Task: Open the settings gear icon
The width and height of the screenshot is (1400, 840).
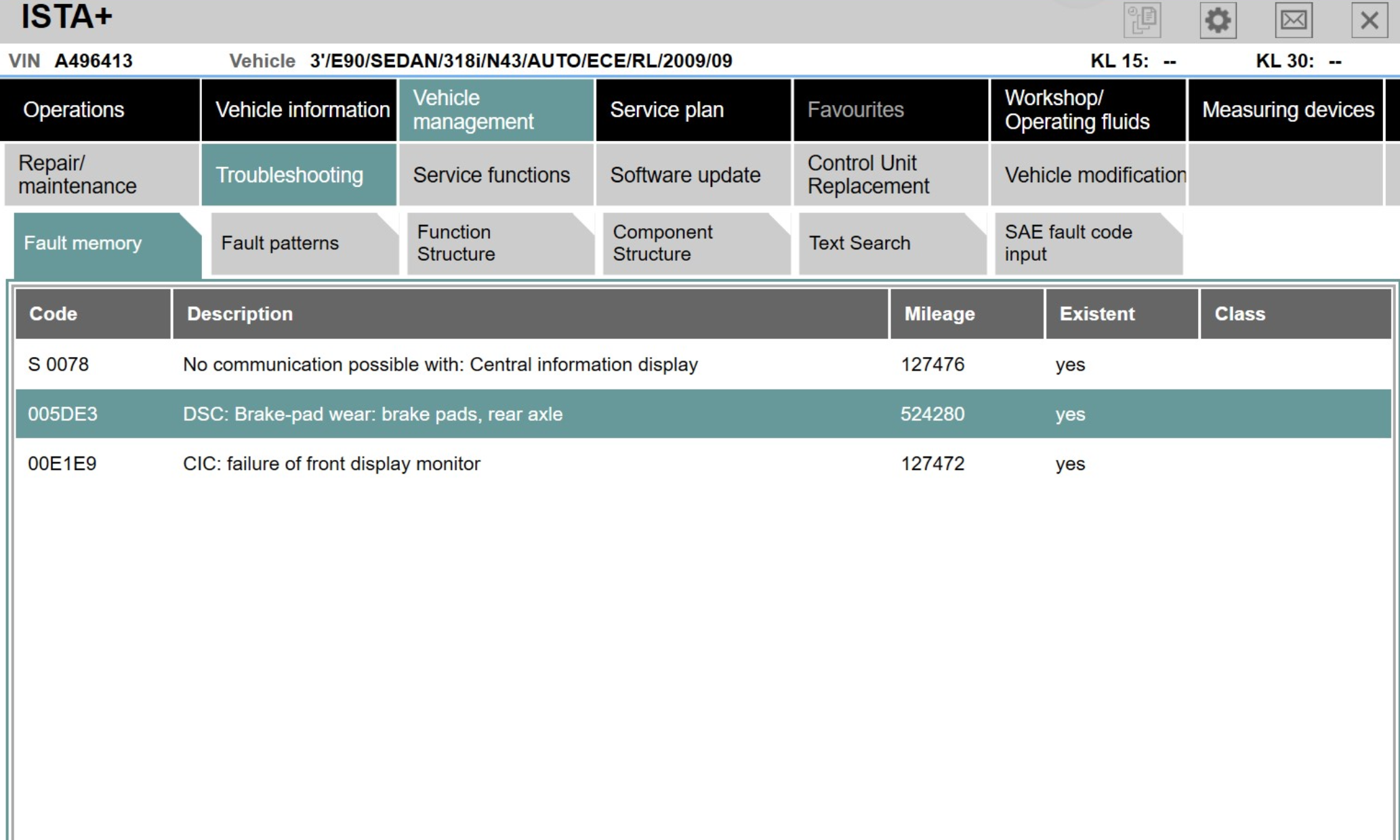Action: [x=1218, y=20]
